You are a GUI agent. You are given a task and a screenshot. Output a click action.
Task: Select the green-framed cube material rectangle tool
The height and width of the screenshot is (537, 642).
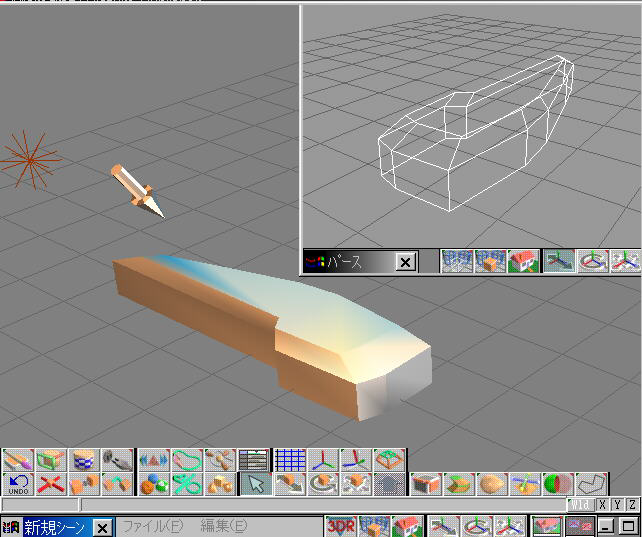(51, 460)
